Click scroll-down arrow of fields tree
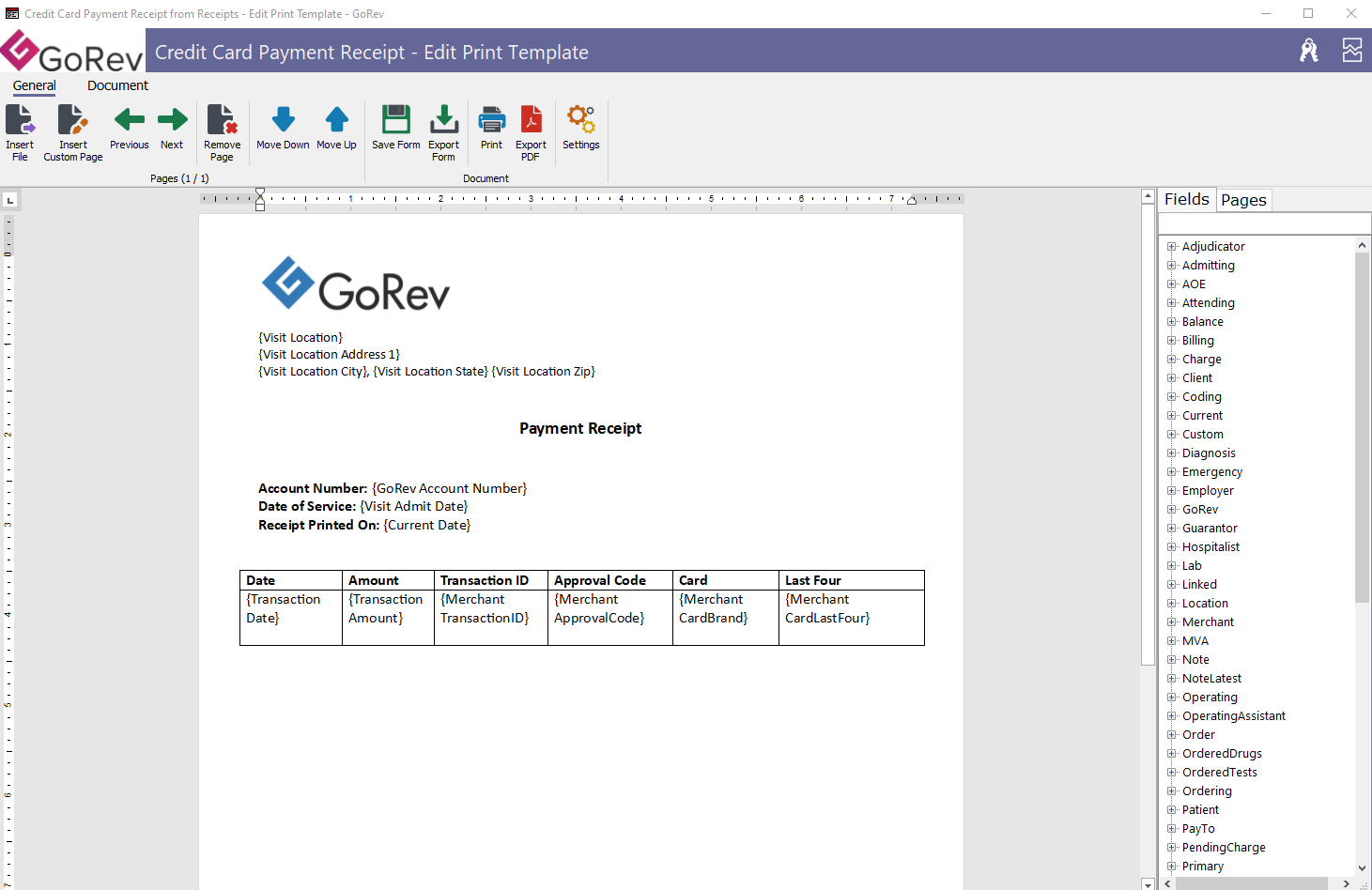Screen dimensions: 1372x890 (x=1363, y=868)
